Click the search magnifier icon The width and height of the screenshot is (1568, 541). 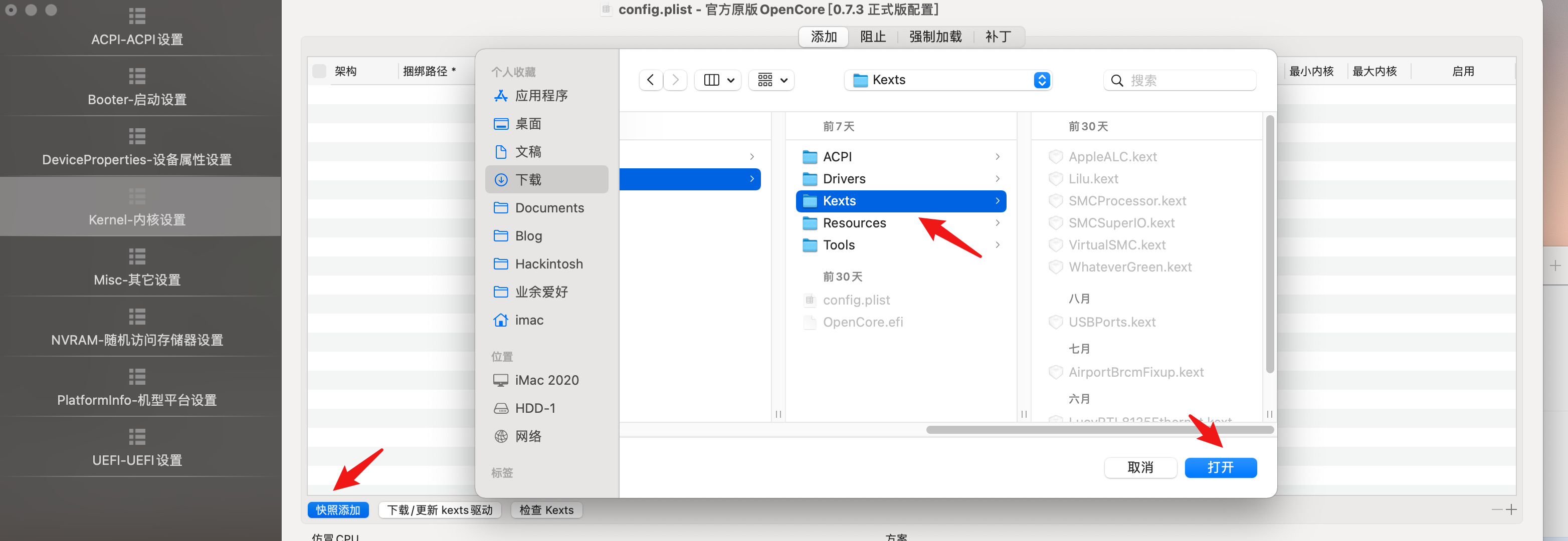pyautogui.click(x=1117, y=80)
